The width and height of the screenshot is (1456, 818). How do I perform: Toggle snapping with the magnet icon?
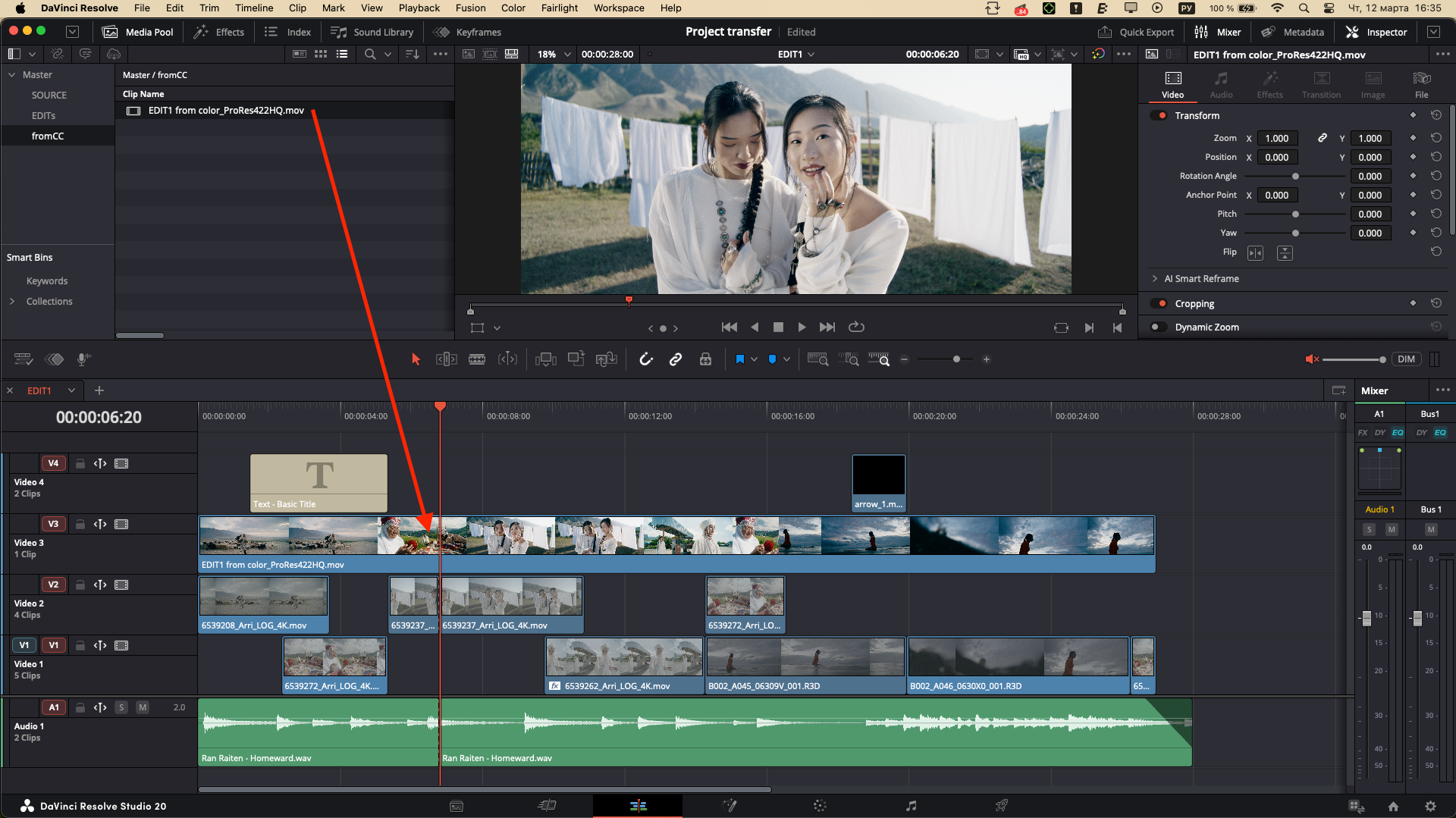coord(646,359)
